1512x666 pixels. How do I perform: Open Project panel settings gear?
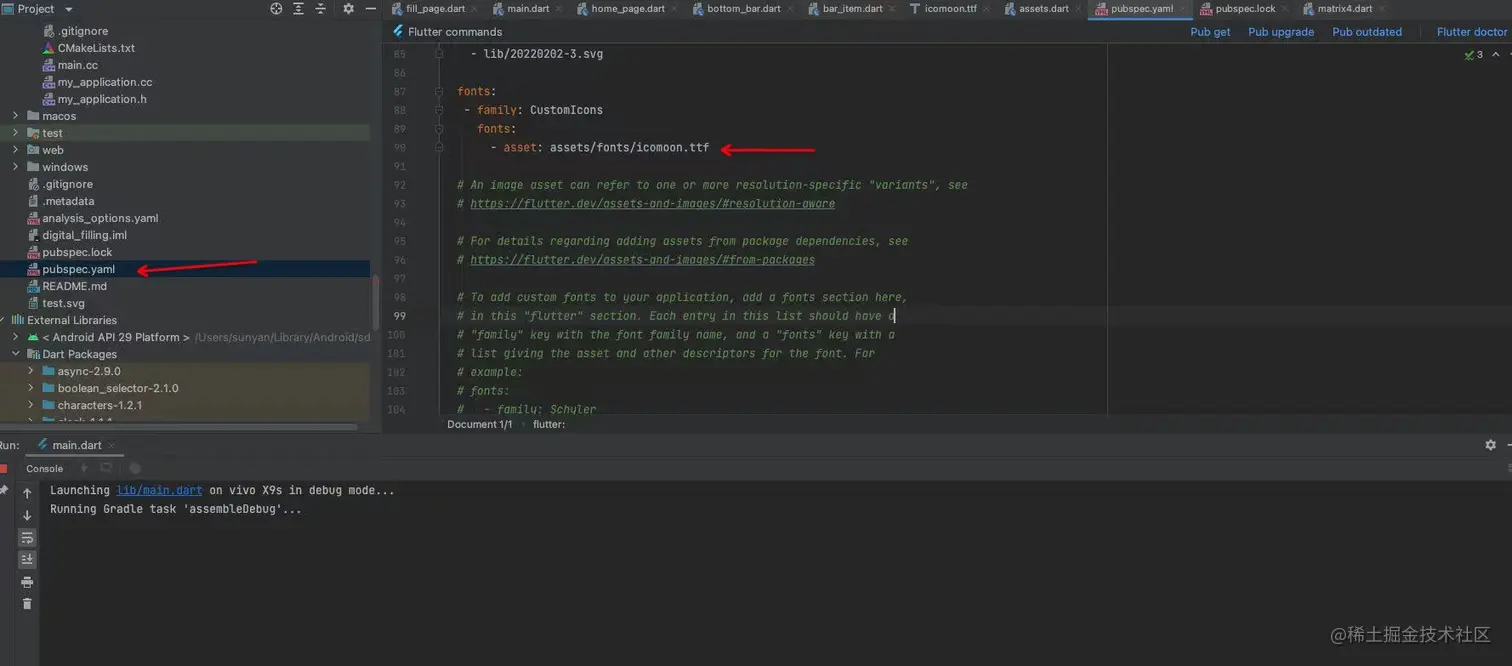348,9
